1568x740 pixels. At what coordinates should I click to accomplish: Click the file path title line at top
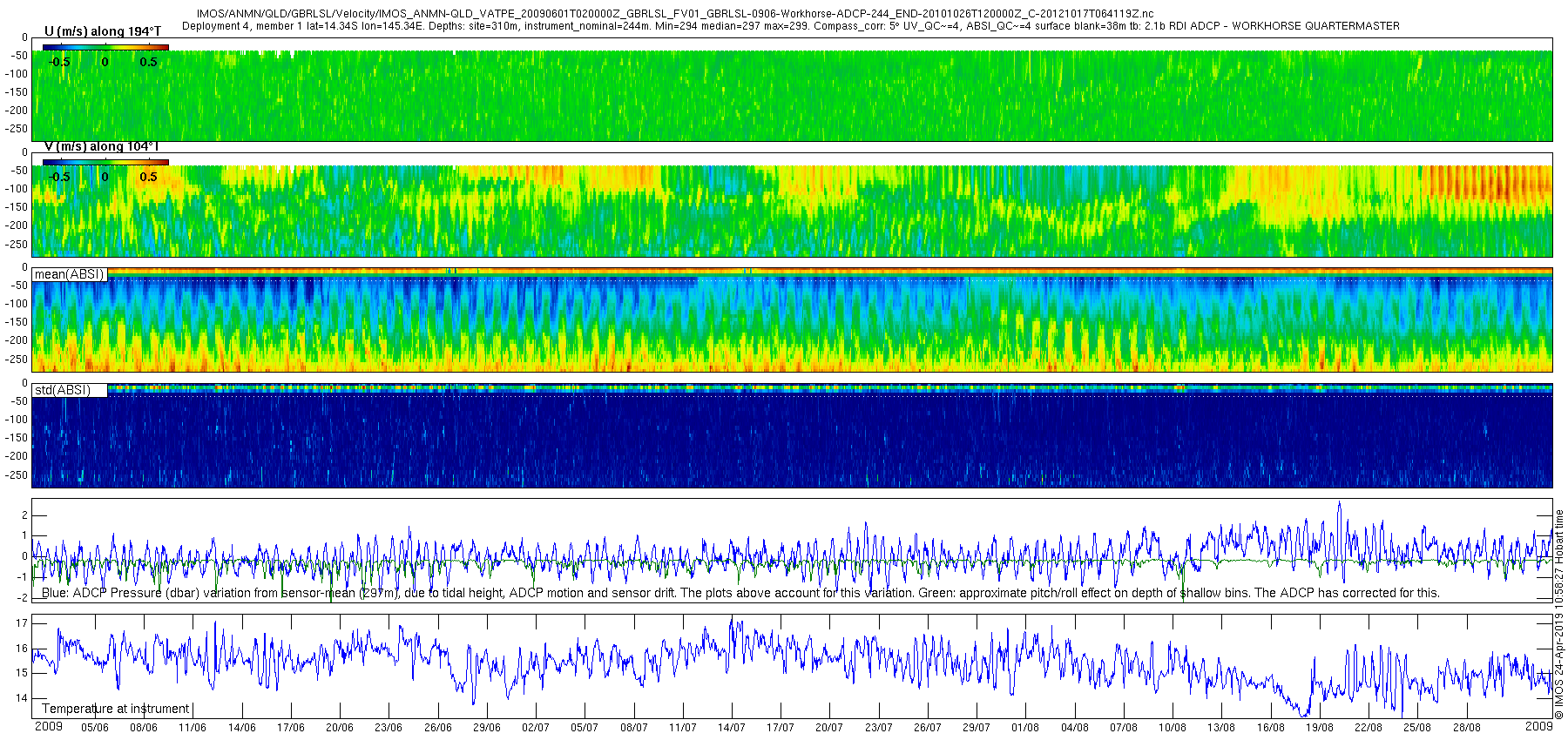coord(675,14)
